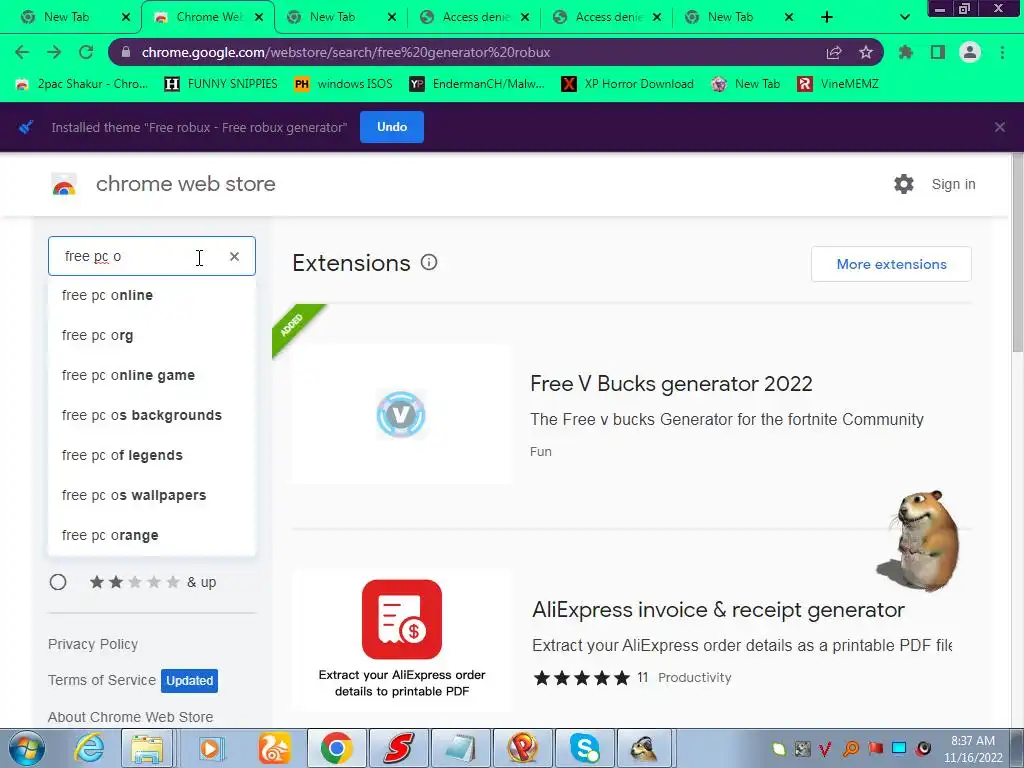The image size is (1024, 768).
Task: Open the Extensions puzzle icon
Action: click(x=906, y=52)
